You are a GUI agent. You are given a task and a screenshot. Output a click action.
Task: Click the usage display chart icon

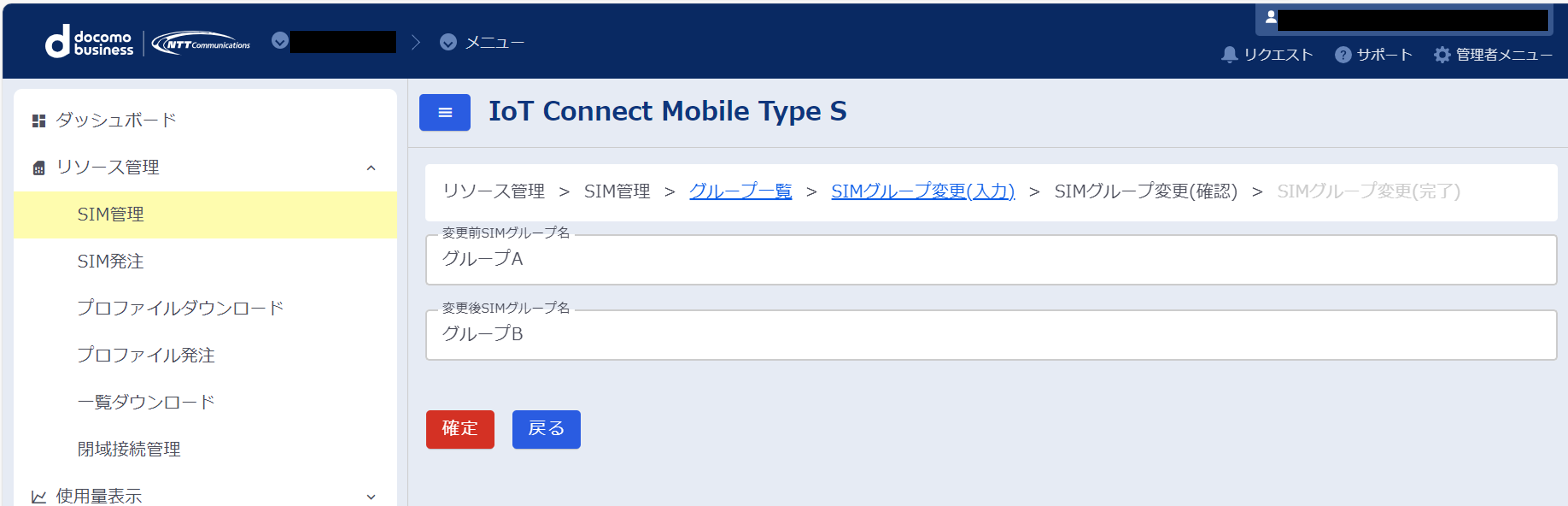click(x=39, y=497)
